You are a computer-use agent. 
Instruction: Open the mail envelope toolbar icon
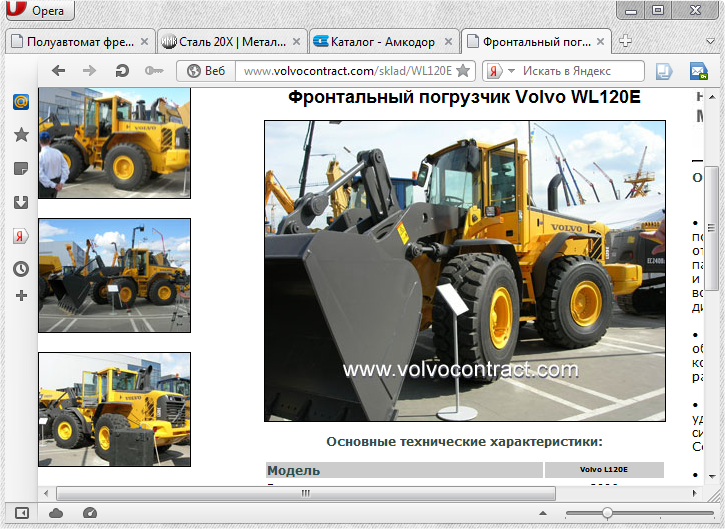pyautogui.click(x=699, y=71)
